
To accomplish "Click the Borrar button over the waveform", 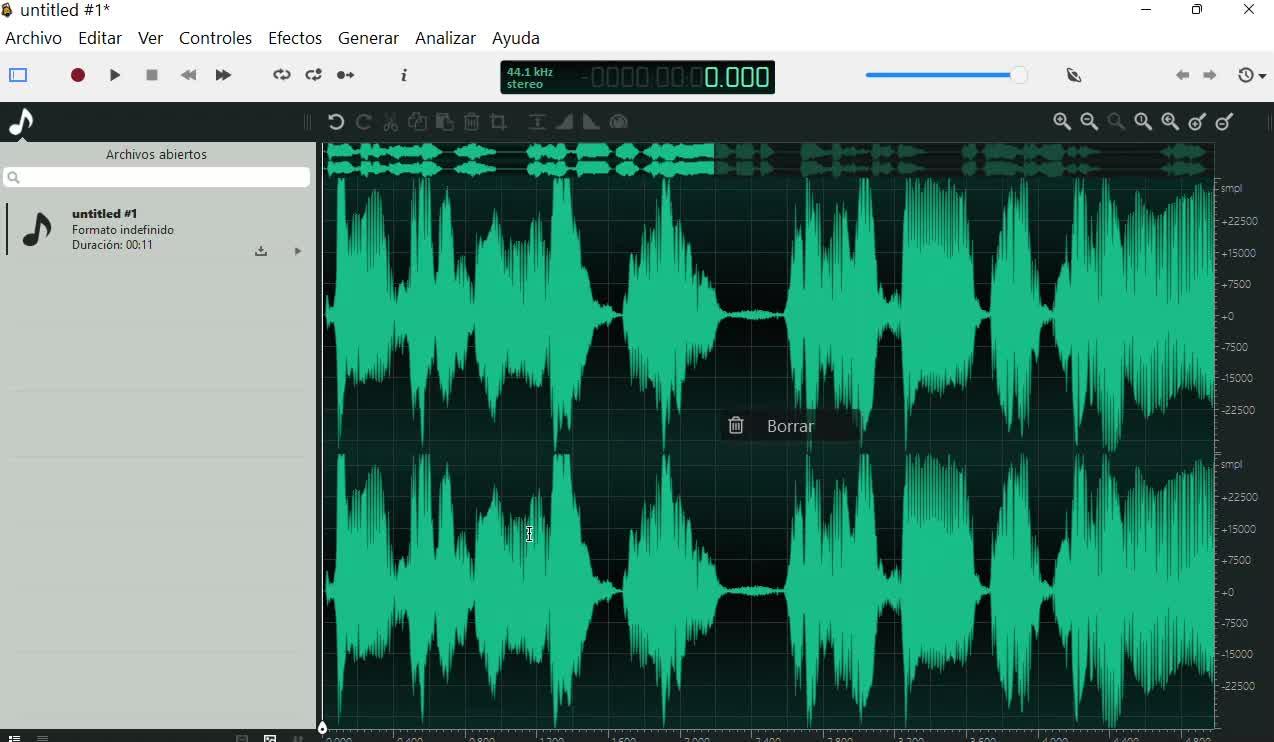I will (x=789, y=426).
